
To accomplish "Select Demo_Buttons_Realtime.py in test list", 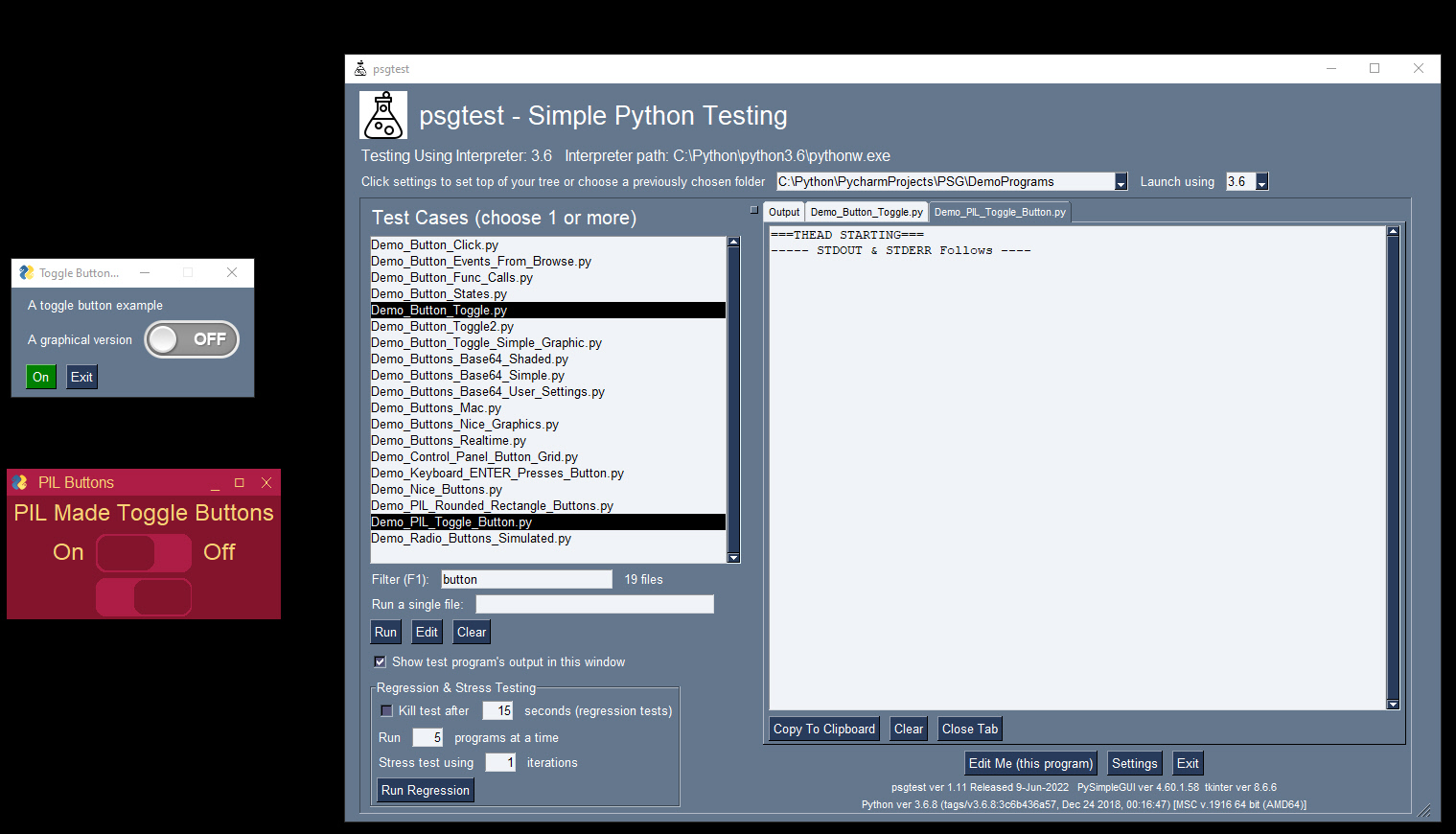I will (449, 441).
